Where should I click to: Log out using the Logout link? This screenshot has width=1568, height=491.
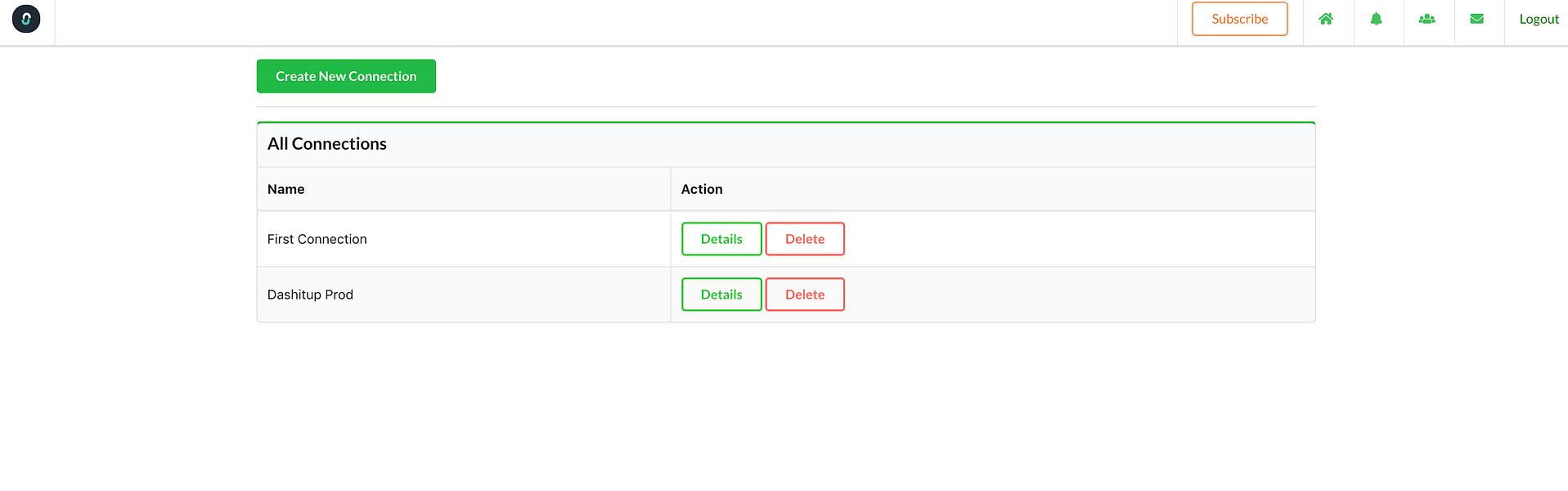[x=1539, y=19]
